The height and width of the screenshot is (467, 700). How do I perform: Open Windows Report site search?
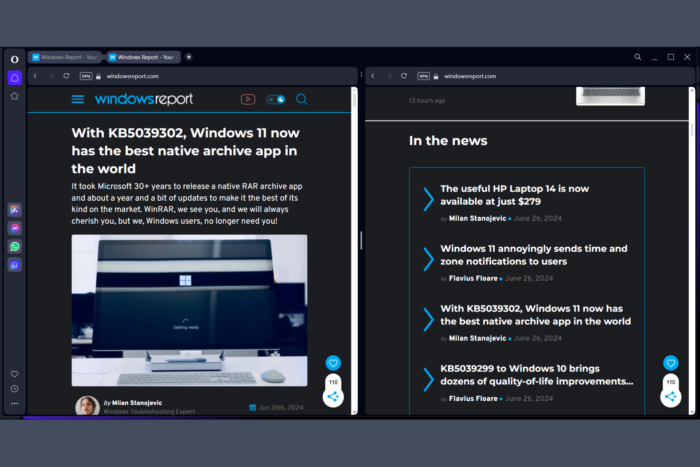[x=302, y=99]
